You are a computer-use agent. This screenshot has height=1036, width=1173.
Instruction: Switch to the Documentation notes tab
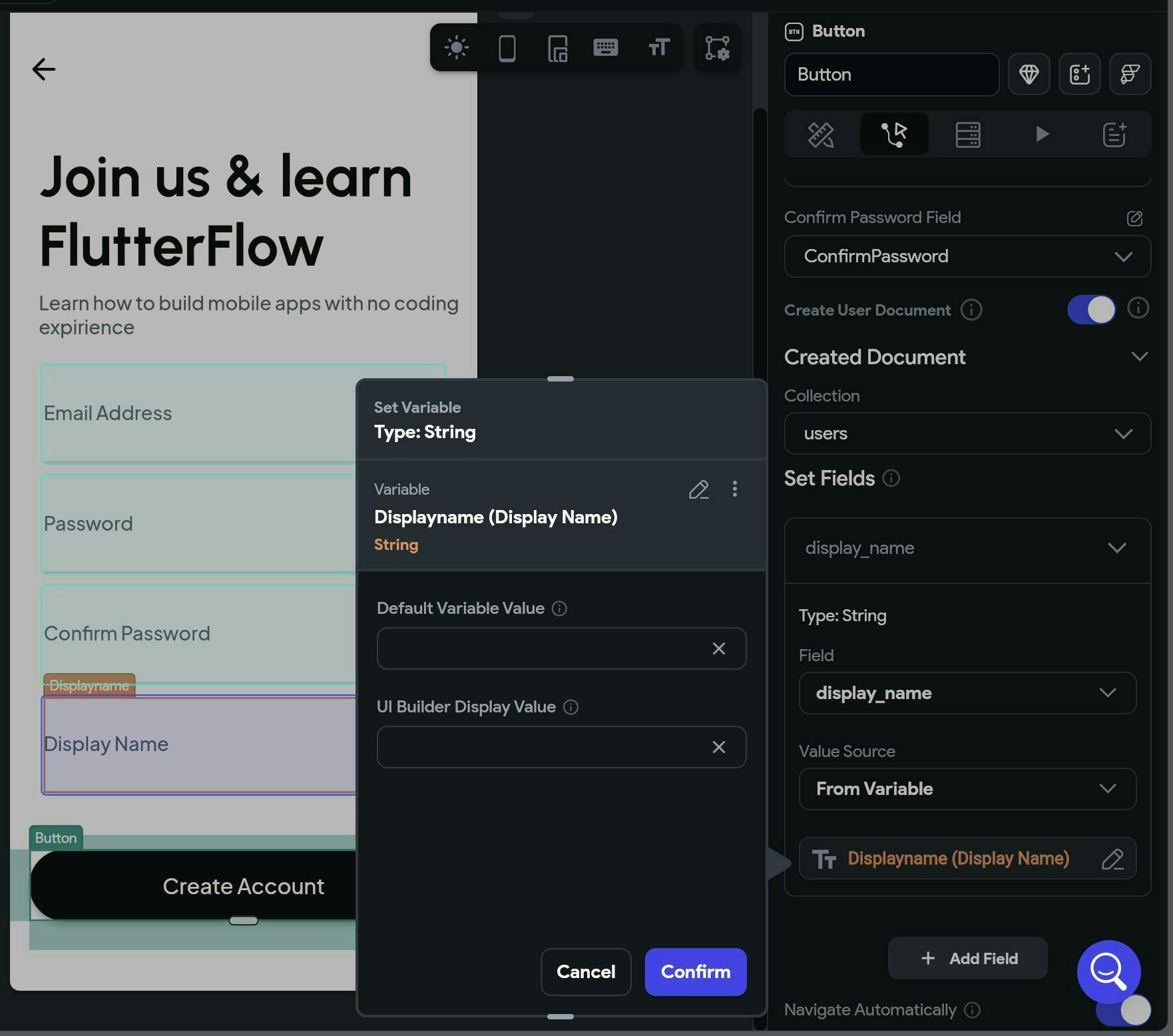1114,134
